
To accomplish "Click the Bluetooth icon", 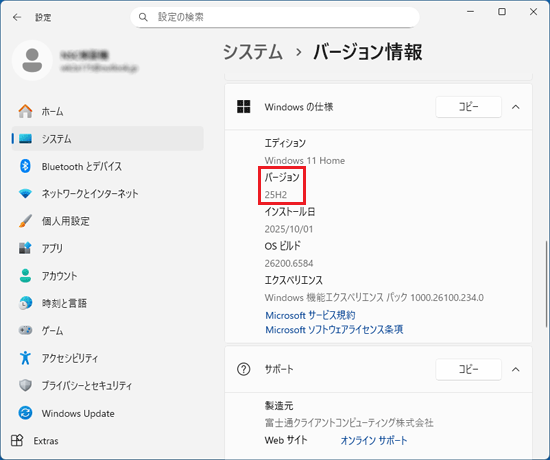I will tap(25, 166).
